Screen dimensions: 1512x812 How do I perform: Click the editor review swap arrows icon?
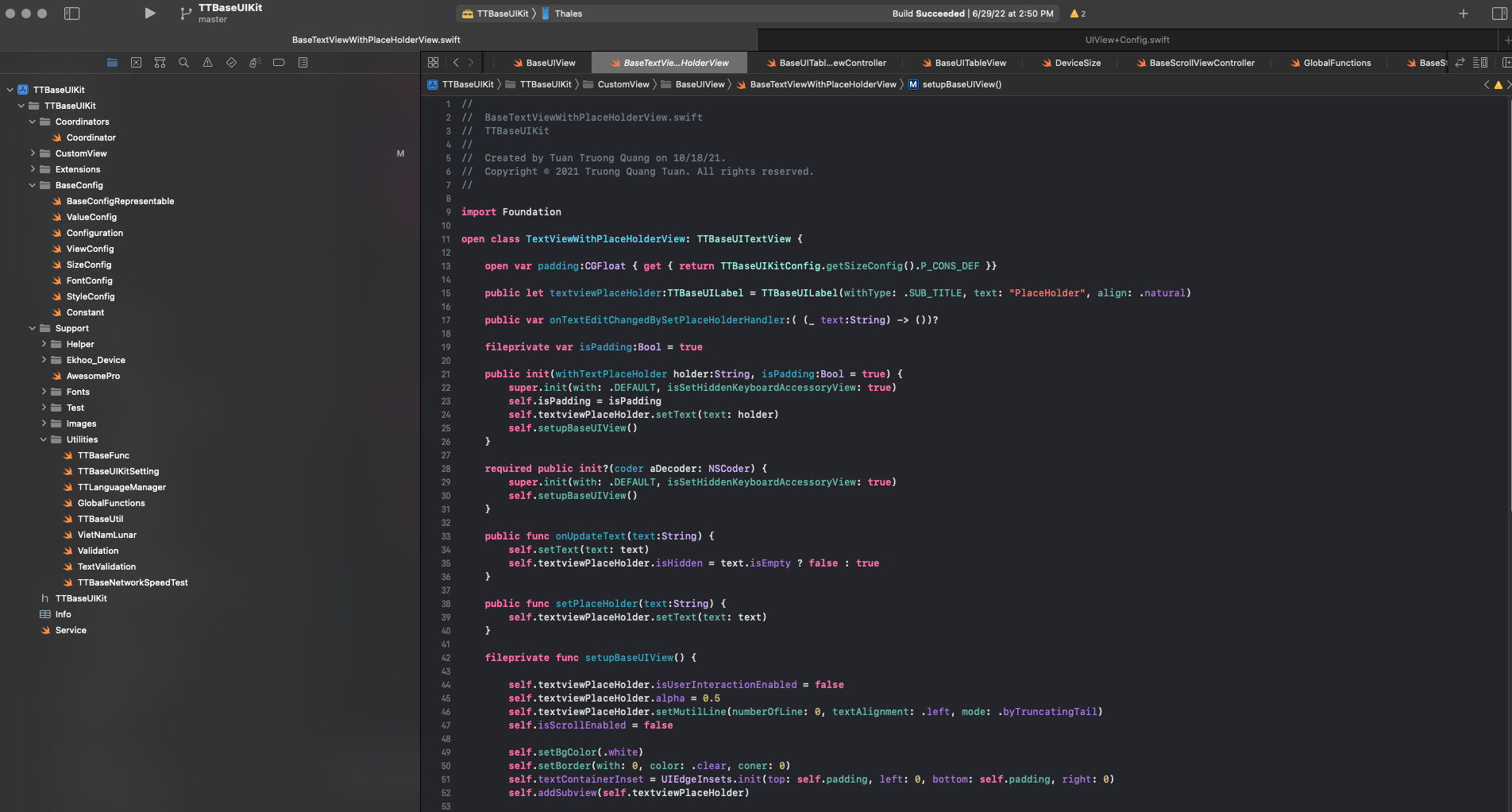[1460, 62]
